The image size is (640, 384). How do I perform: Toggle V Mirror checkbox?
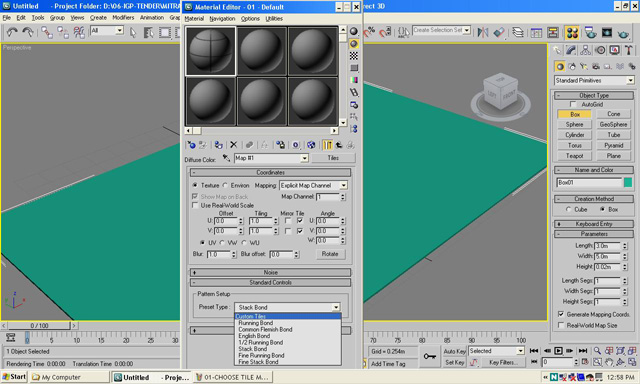point(288,231)
